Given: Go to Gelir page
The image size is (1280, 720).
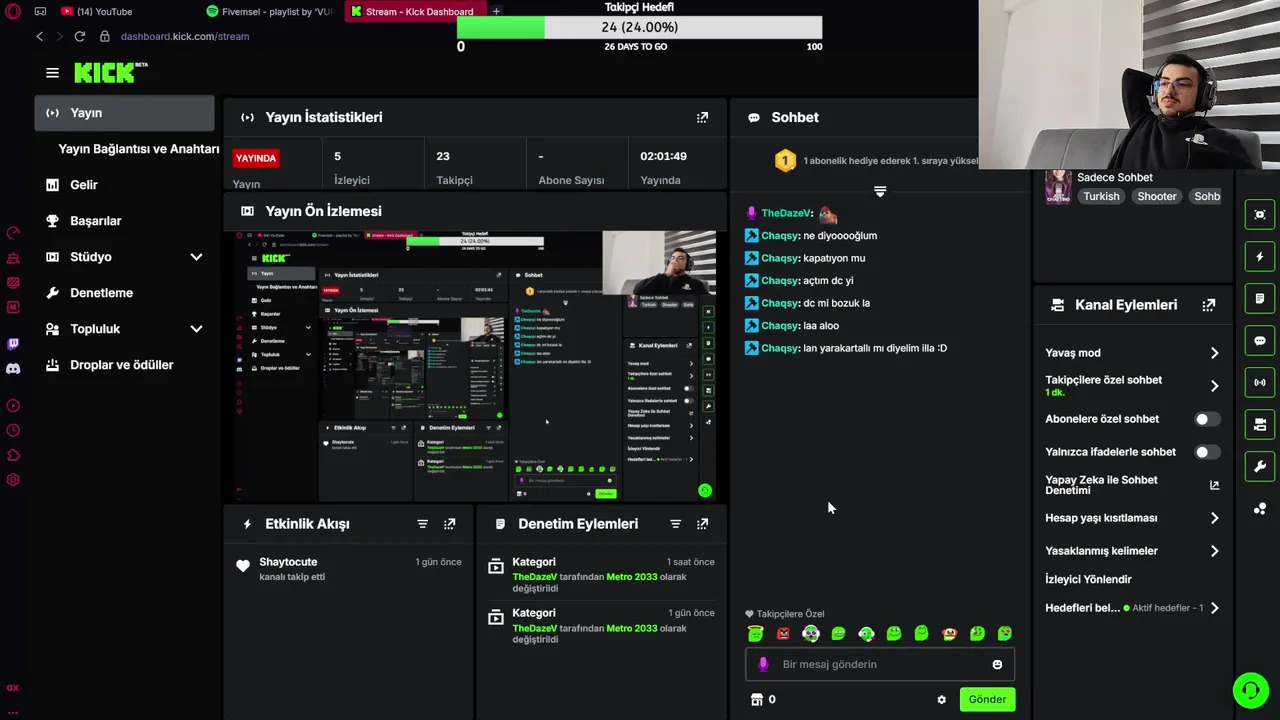Looking at the screenshot, I should 84,185.
